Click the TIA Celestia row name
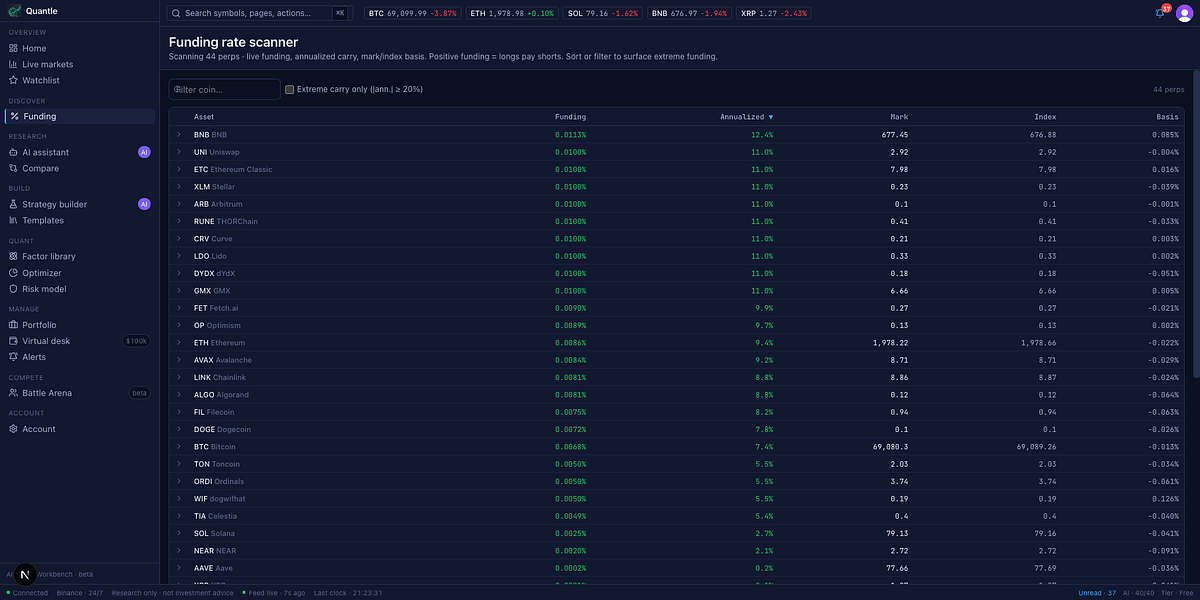 tap(214, 516)
